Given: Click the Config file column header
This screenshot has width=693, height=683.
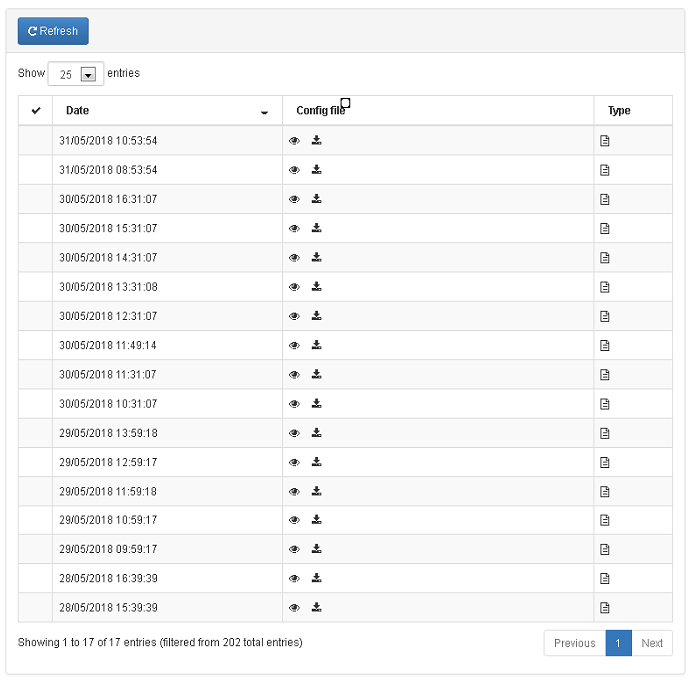Looking at the screenshot, I should pos(438,111).
